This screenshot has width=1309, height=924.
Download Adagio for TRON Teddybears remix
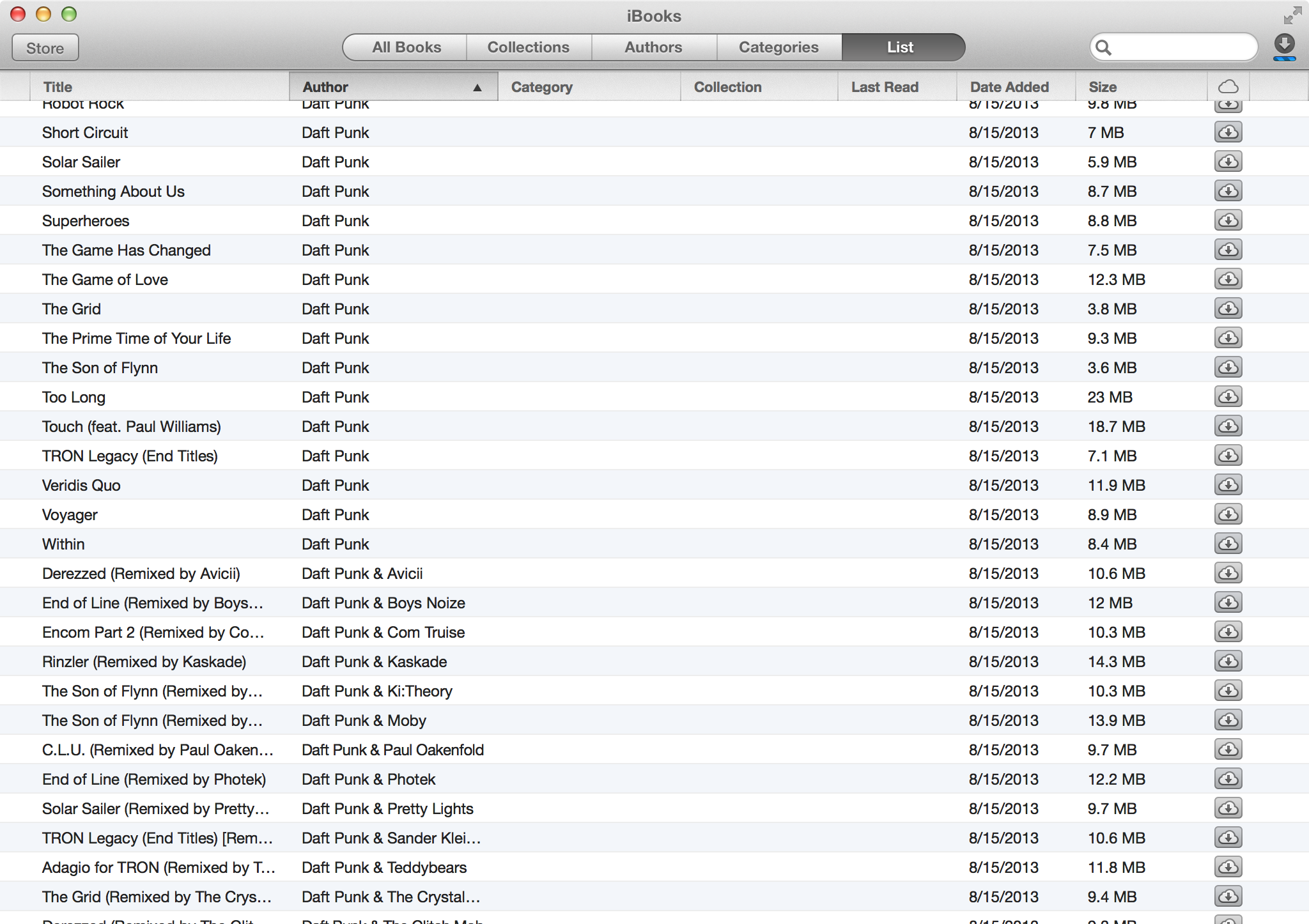(1228, 867)
